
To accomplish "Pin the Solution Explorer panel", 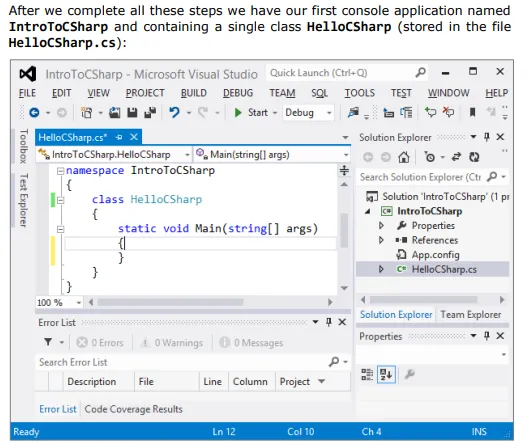I will 486,137.
